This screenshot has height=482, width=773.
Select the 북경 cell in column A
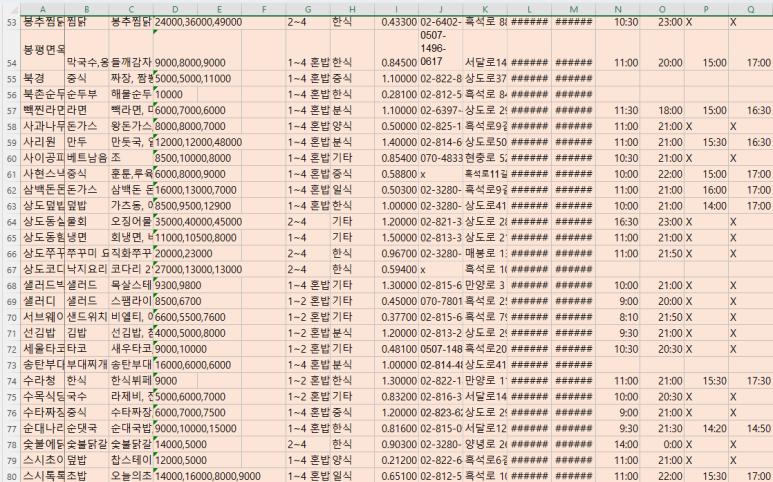(x=42, y=78)
